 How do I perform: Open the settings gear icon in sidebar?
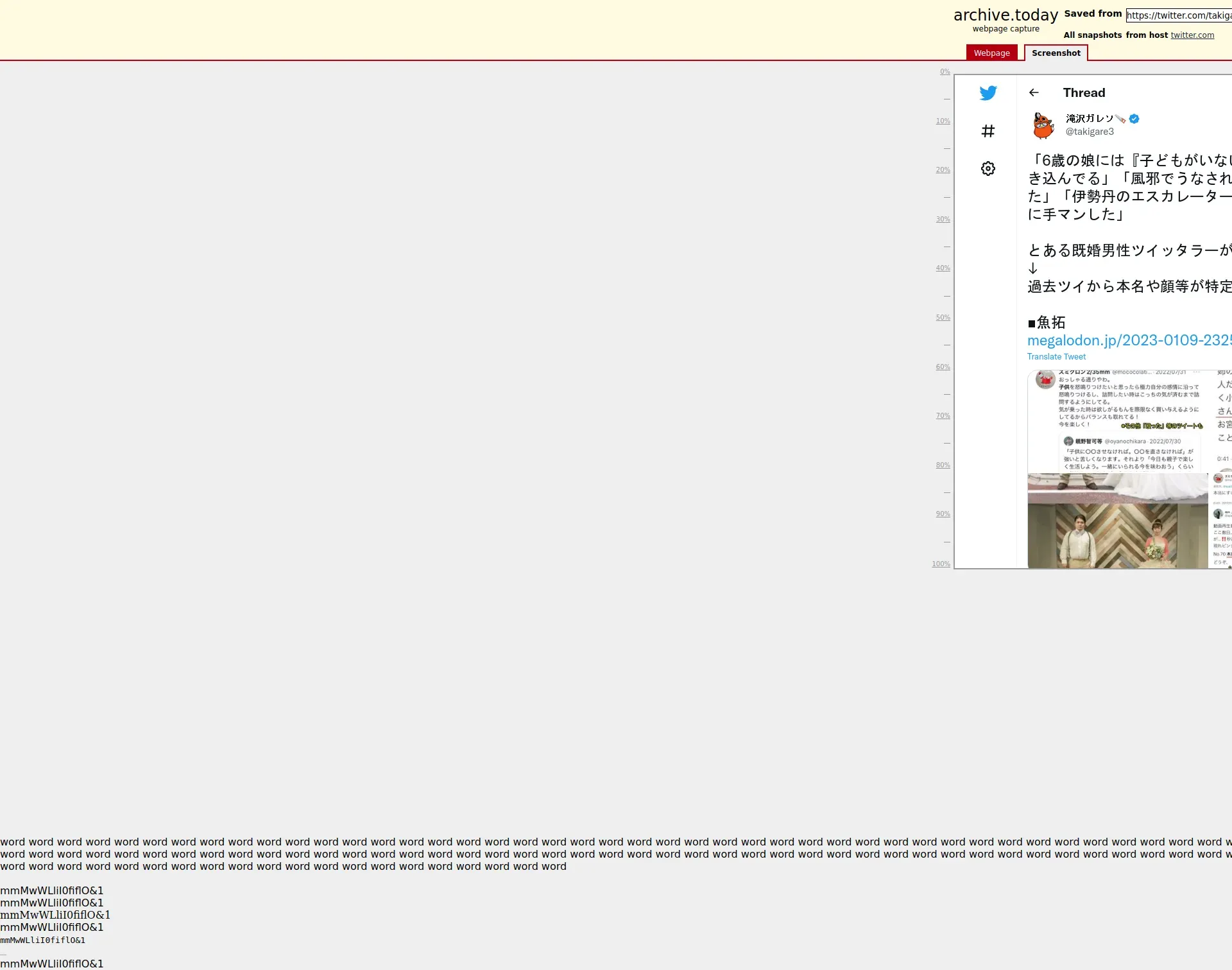pos(988,168)
